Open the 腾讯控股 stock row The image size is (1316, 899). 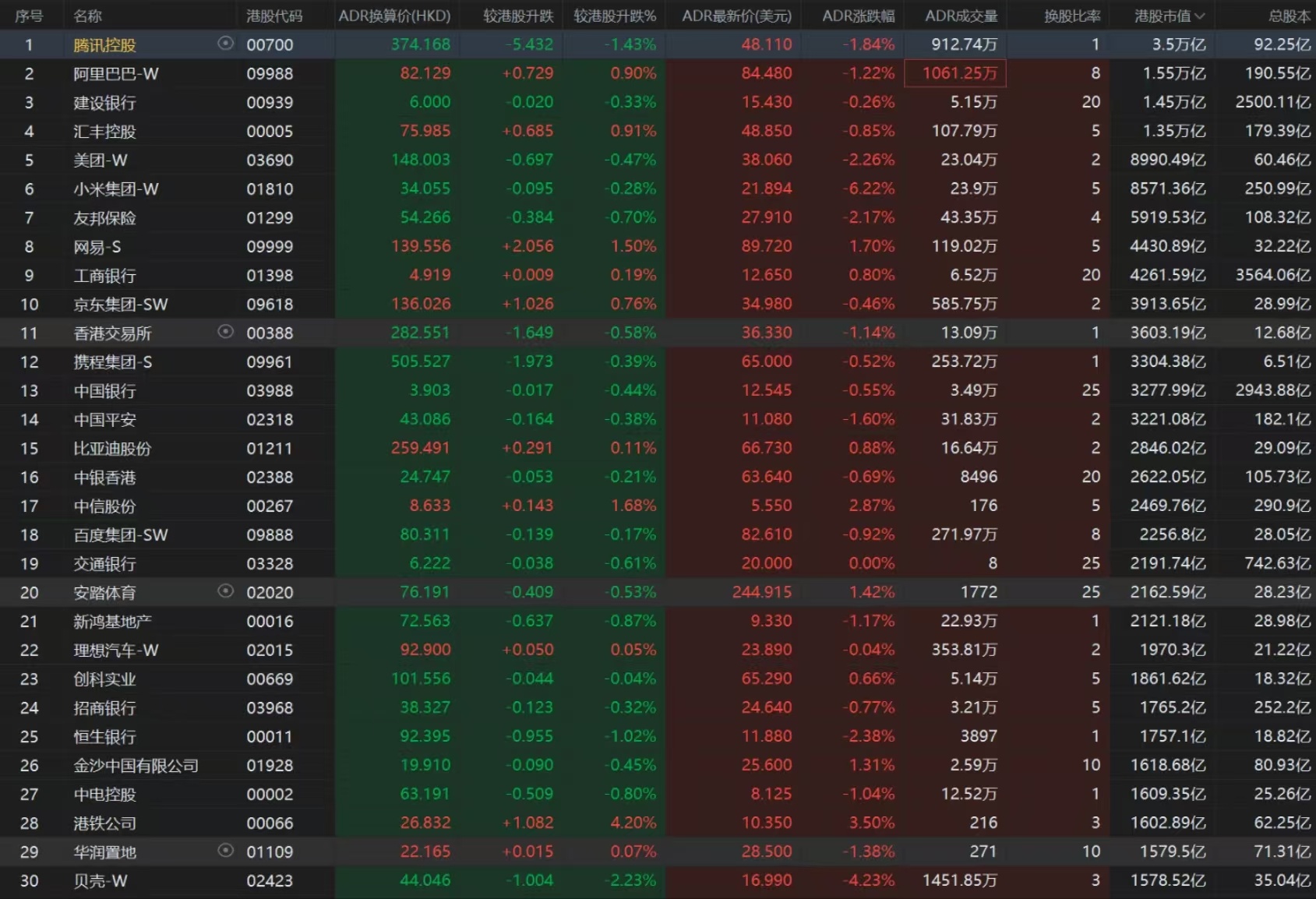point(658,44)
